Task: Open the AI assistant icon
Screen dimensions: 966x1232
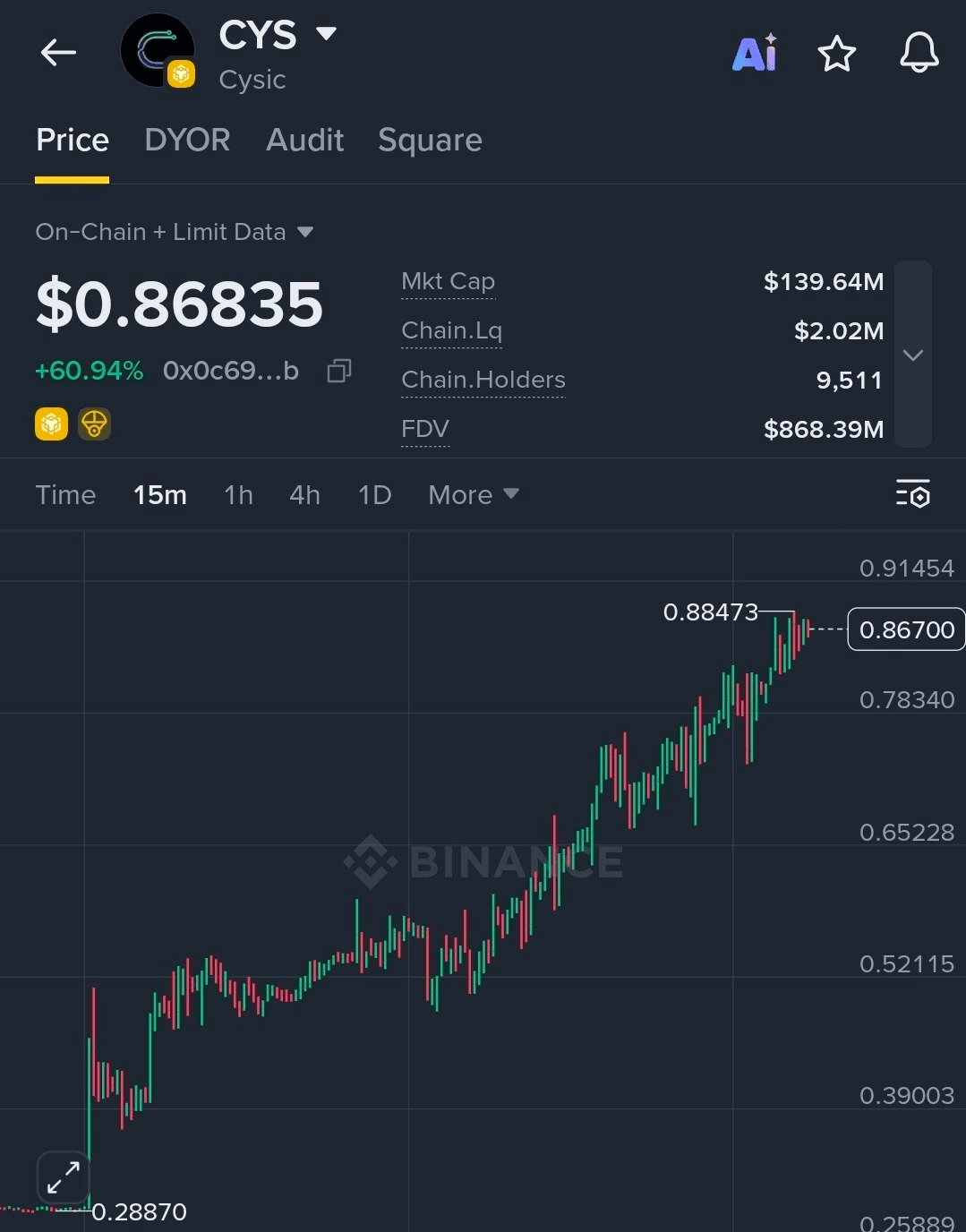Action: (x=755, y=53)
